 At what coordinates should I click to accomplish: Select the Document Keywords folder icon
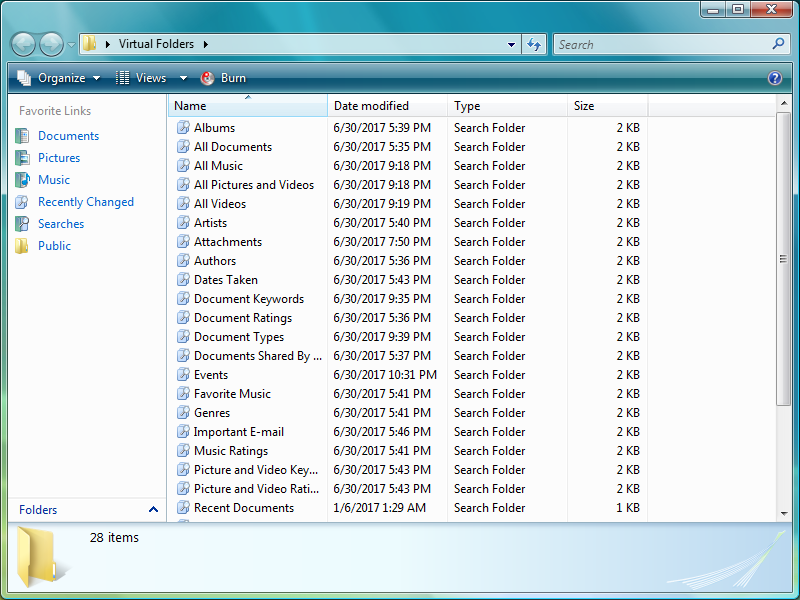(183, 298)
